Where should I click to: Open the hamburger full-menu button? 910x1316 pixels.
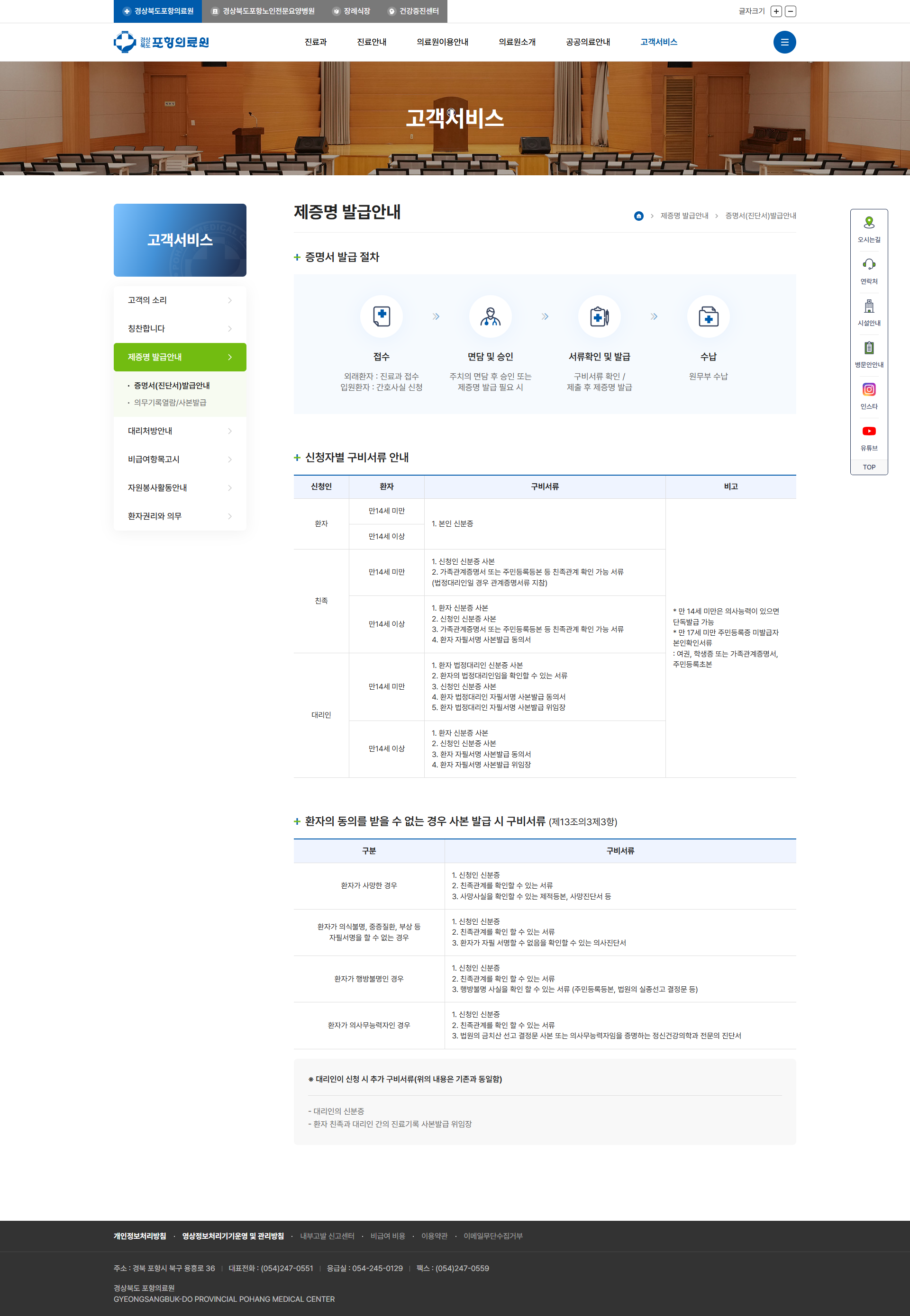point(784,42)
